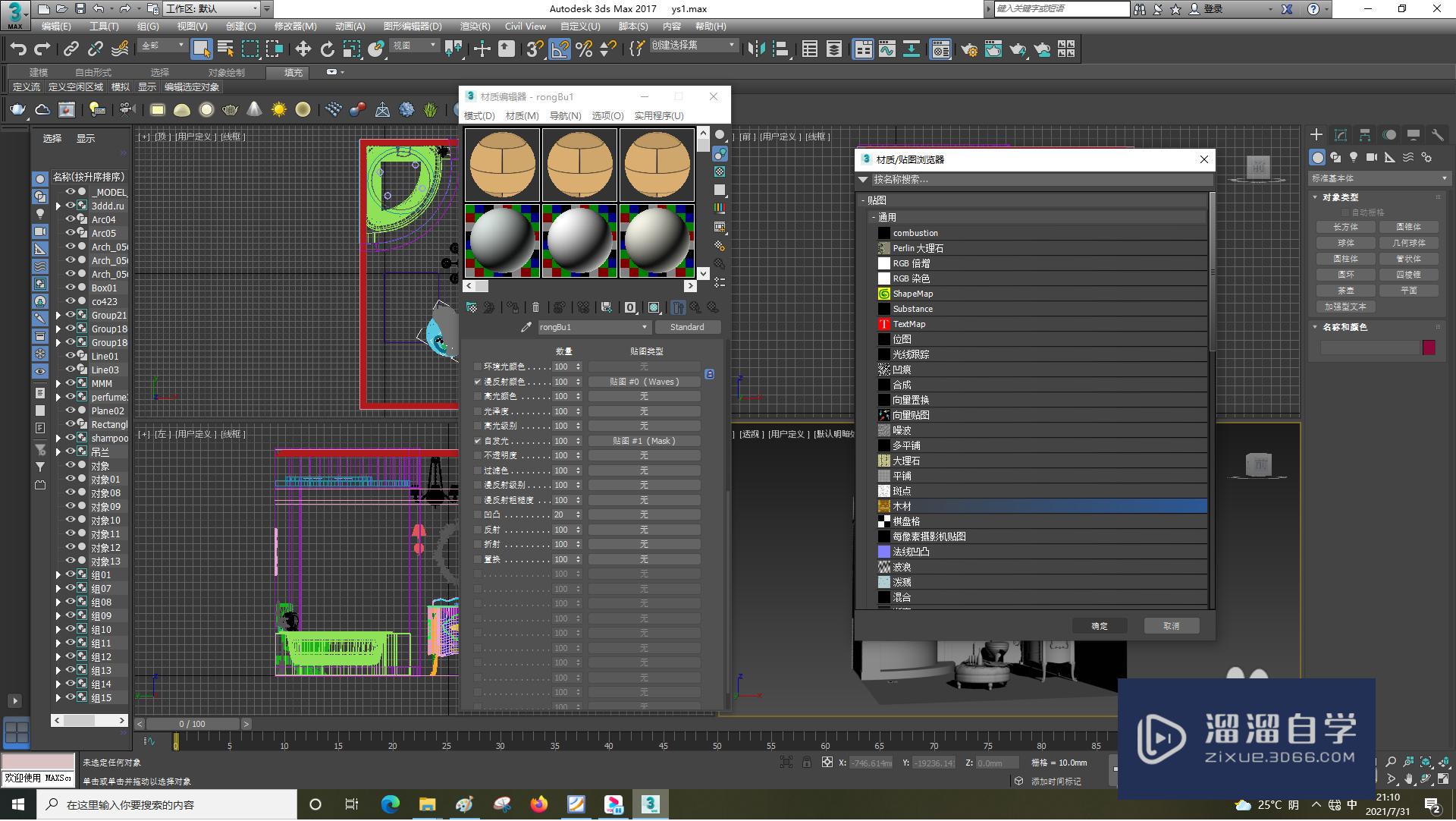Select the Cameras category icon

(x=1372, y=157)
